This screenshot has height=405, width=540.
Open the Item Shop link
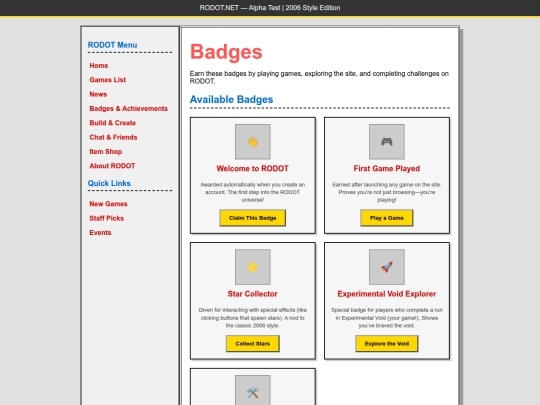click(x=106, y=152)
